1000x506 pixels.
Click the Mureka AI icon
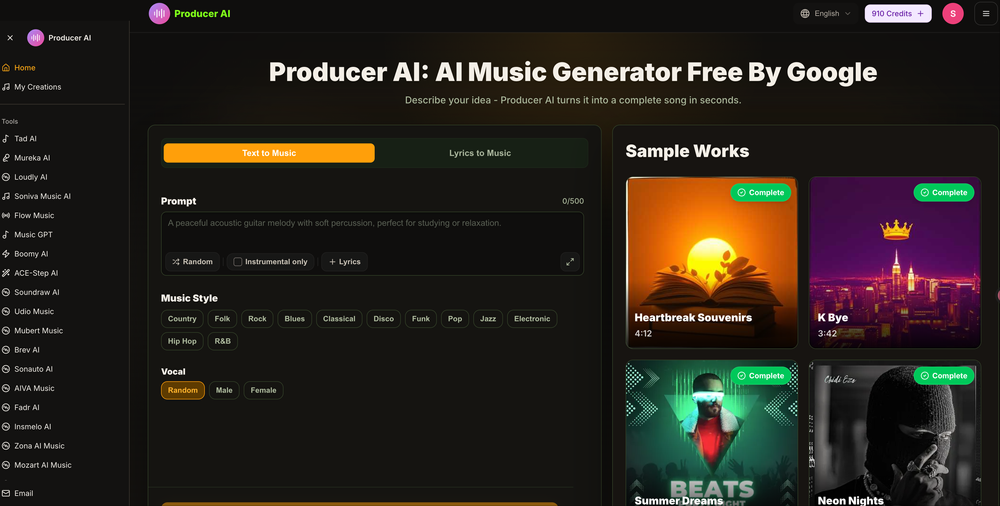click(6, 158)
